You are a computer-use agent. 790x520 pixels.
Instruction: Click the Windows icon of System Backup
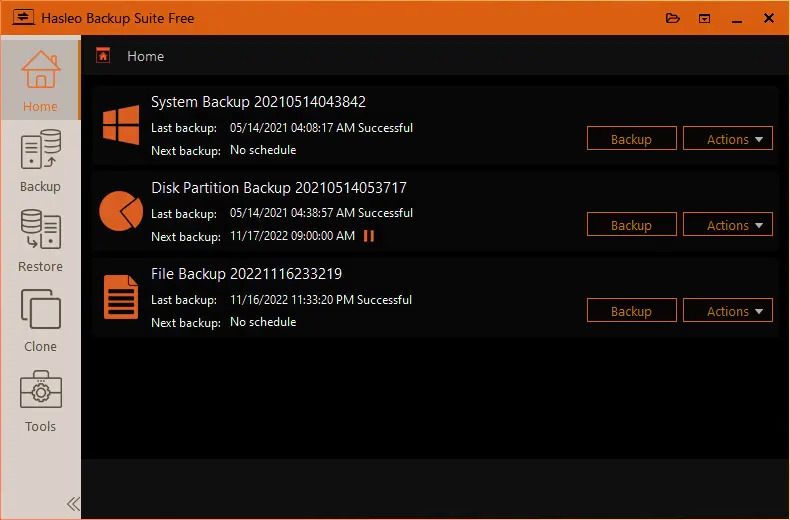coord(121,125)
